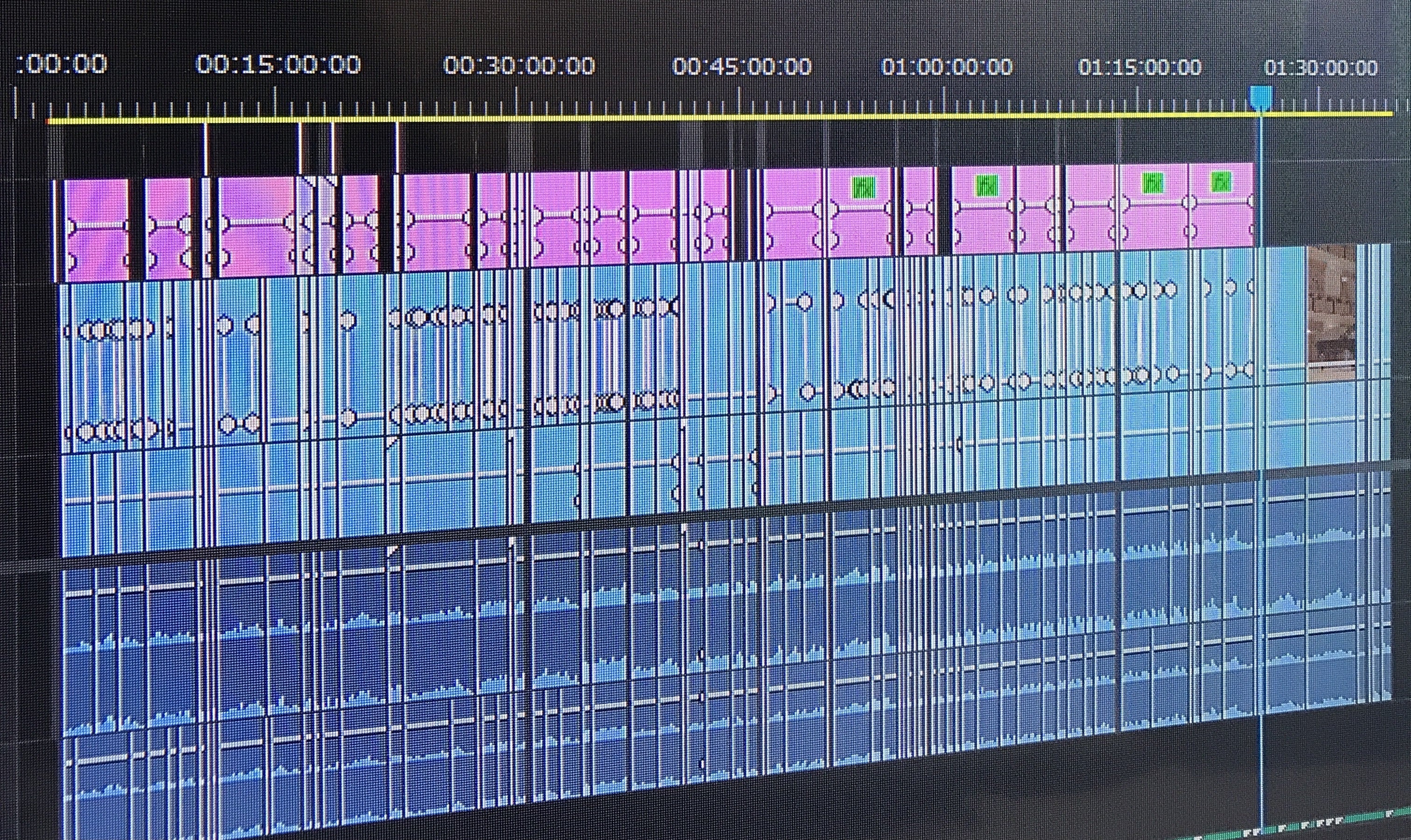Click the blue playhead handle on ruler
1411x840 pixels.
(1261, 97)
